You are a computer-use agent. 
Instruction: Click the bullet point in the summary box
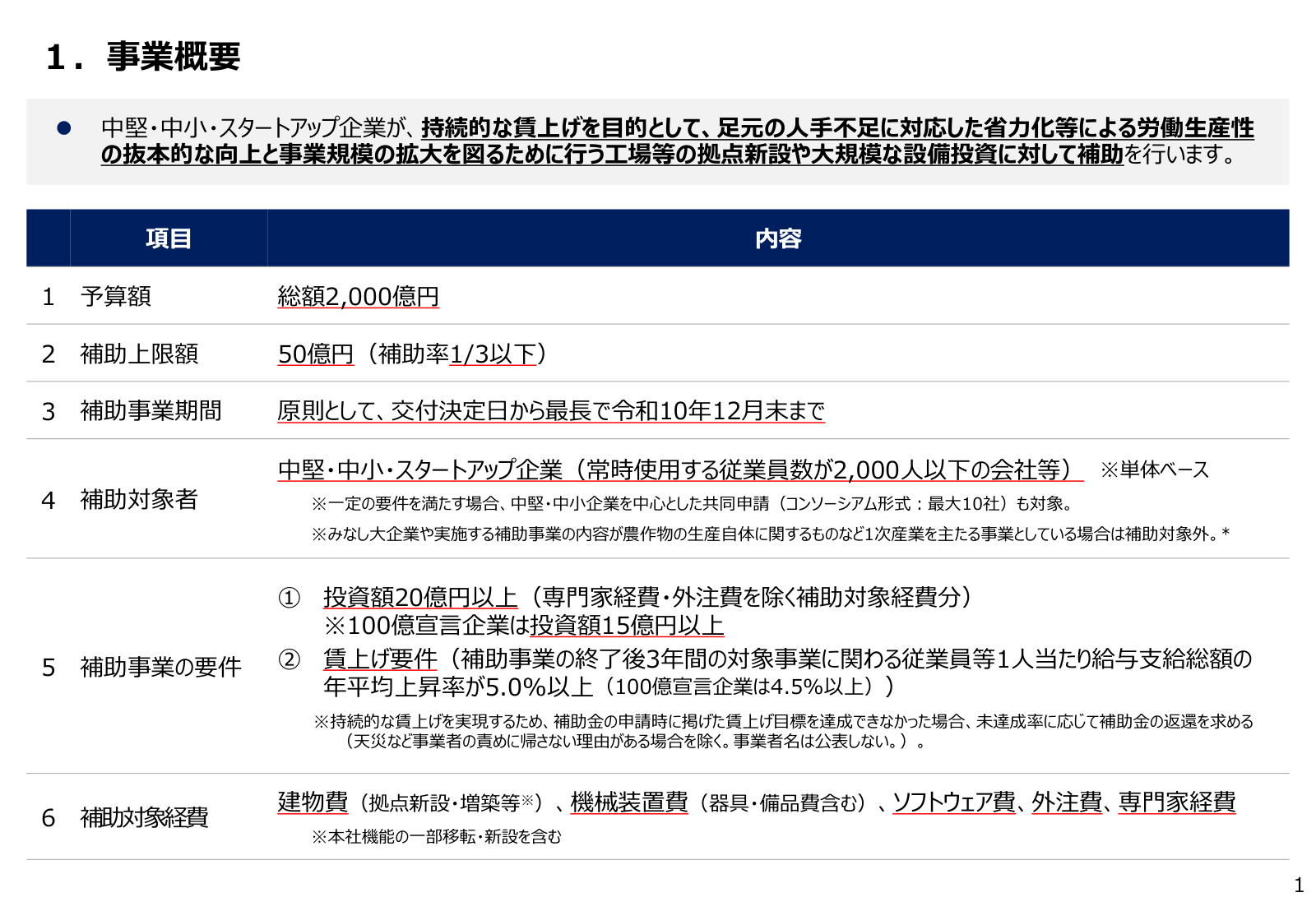64,128
